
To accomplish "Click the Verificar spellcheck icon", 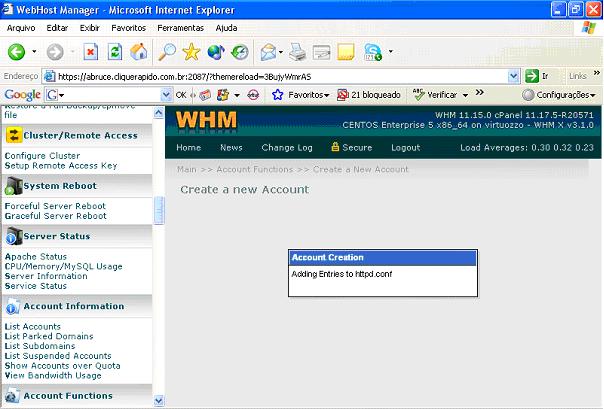I will [418, 95].
